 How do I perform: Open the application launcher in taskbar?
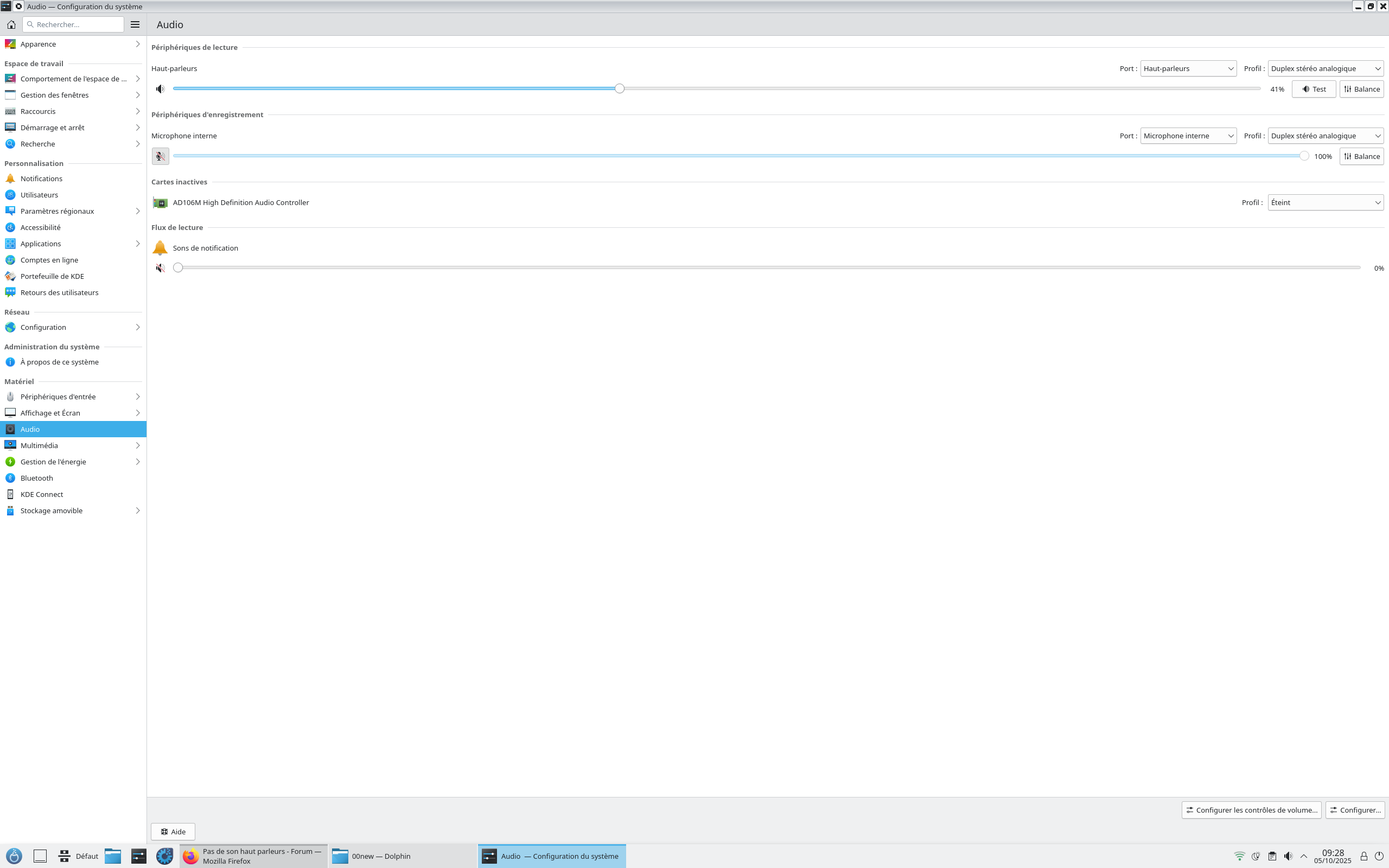pos(14,856)
